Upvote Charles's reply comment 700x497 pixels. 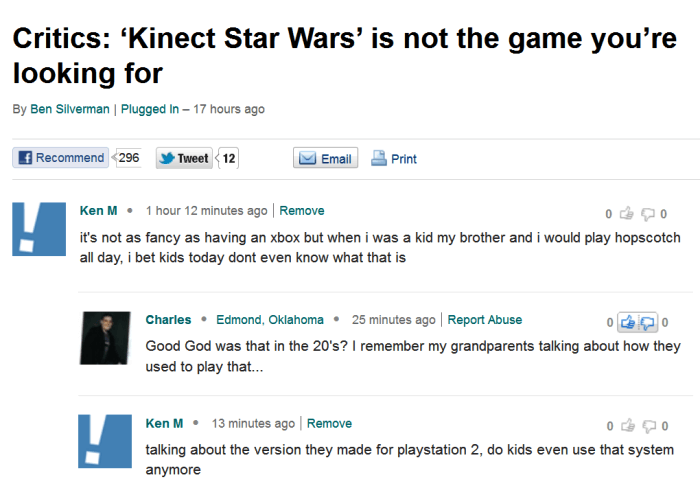[x=628, y=322]
